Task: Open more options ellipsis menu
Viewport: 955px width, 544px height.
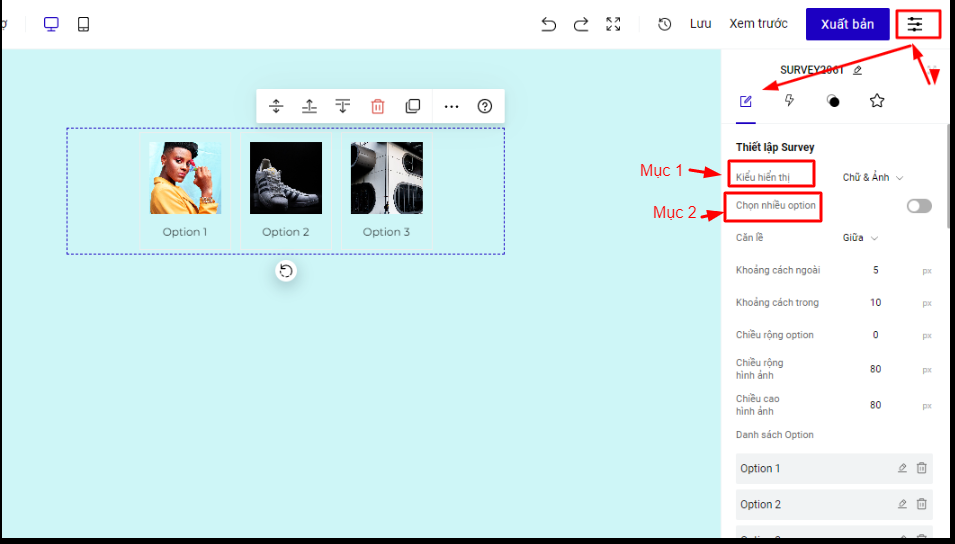Action: point(451,106)
